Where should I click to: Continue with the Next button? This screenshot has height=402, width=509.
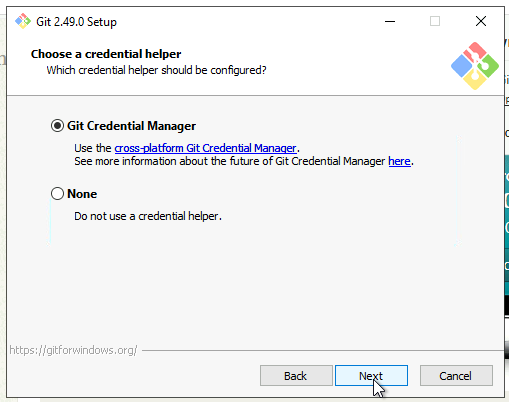click(371, 376)
